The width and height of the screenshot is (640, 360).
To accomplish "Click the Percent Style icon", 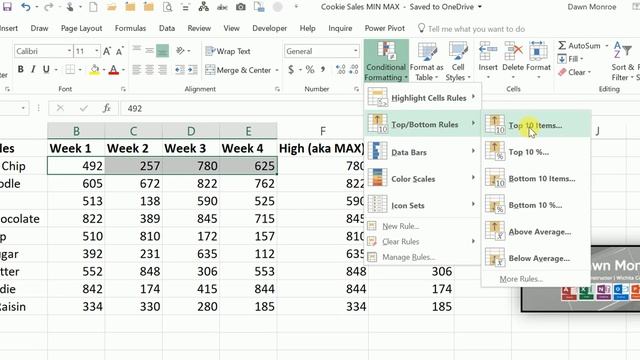I will [x=310, y=69].
